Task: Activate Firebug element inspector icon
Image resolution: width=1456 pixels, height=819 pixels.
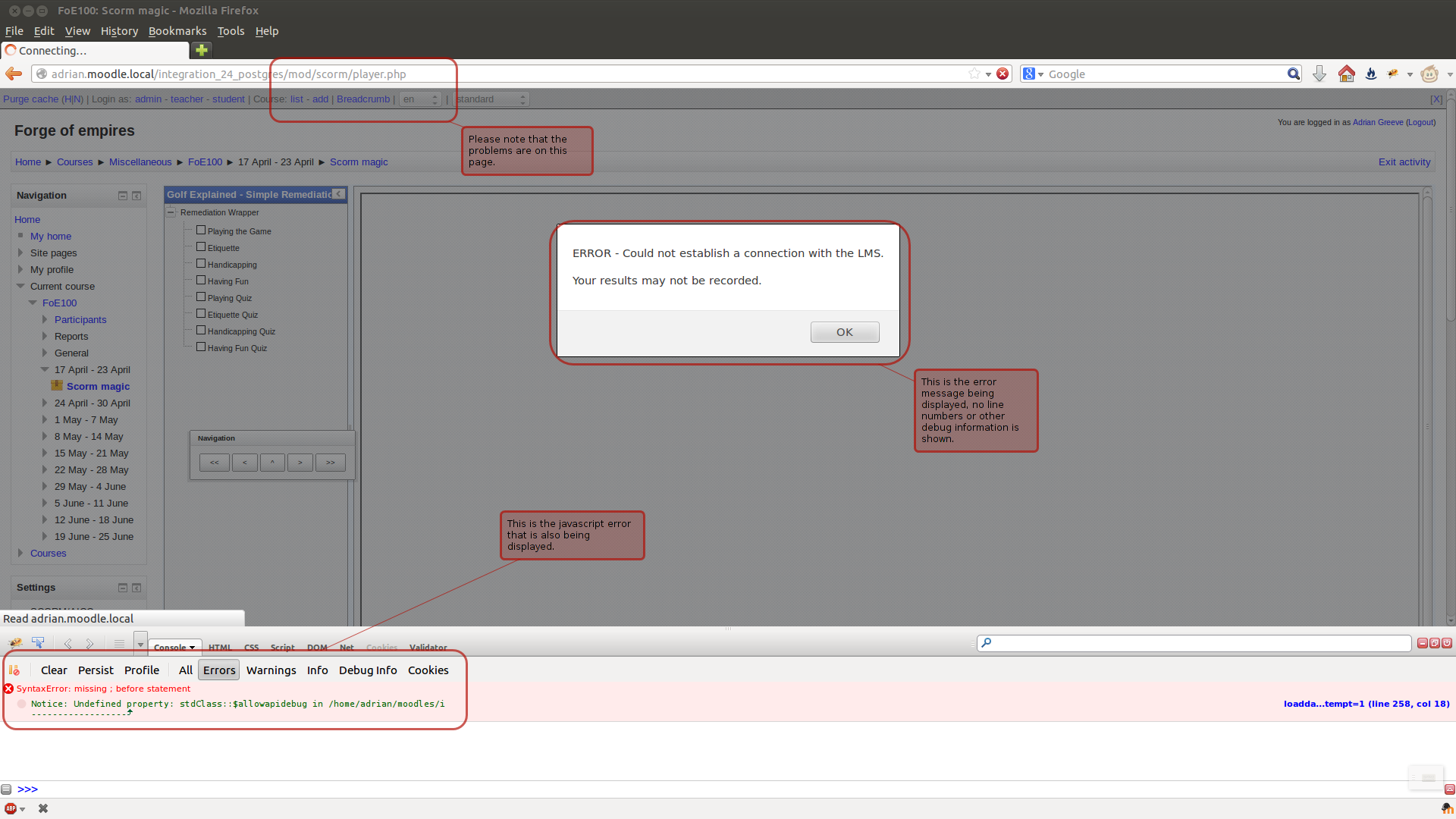Action: 38,643
